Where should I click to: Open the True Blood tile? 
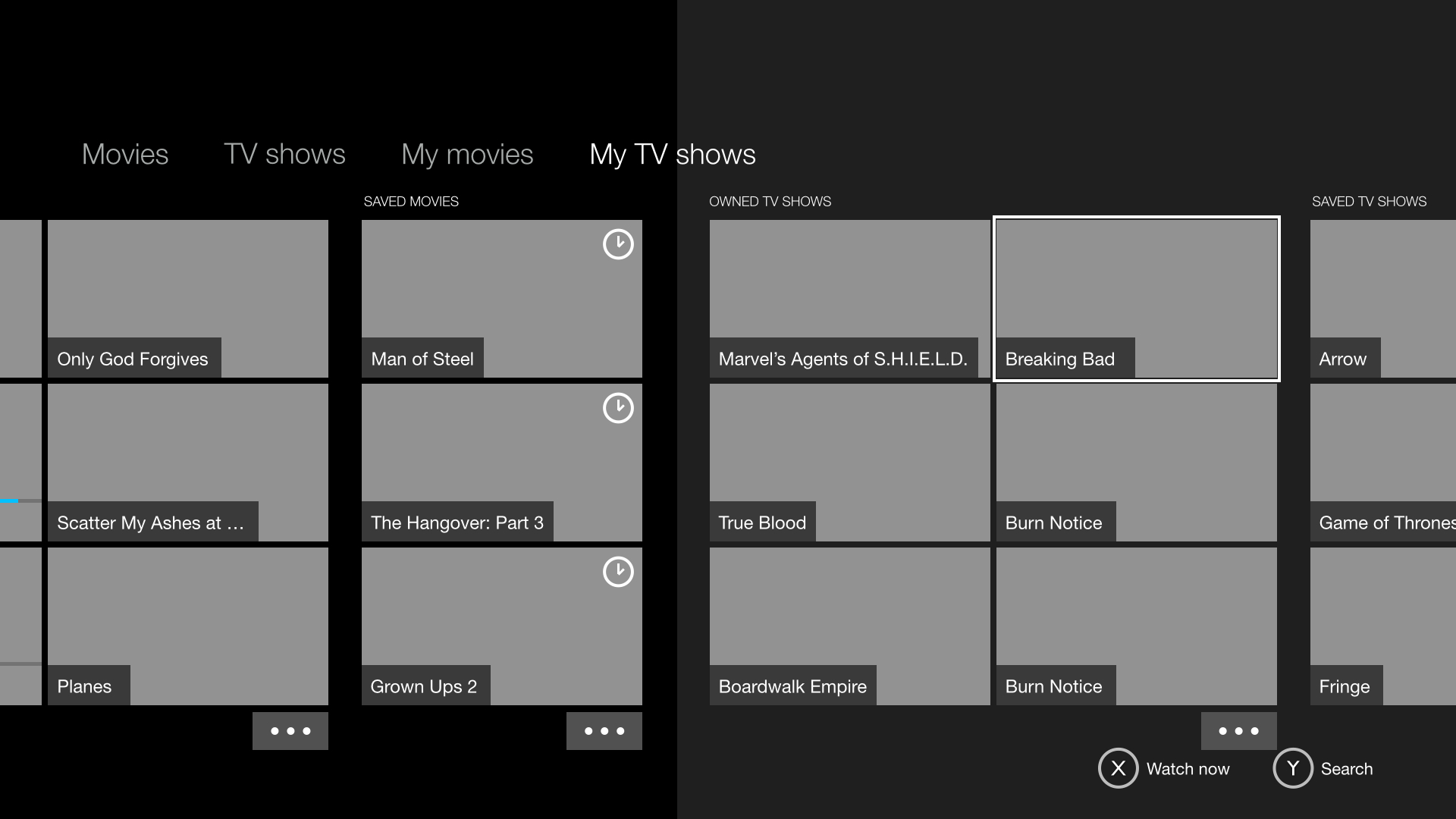coord(850,463)
